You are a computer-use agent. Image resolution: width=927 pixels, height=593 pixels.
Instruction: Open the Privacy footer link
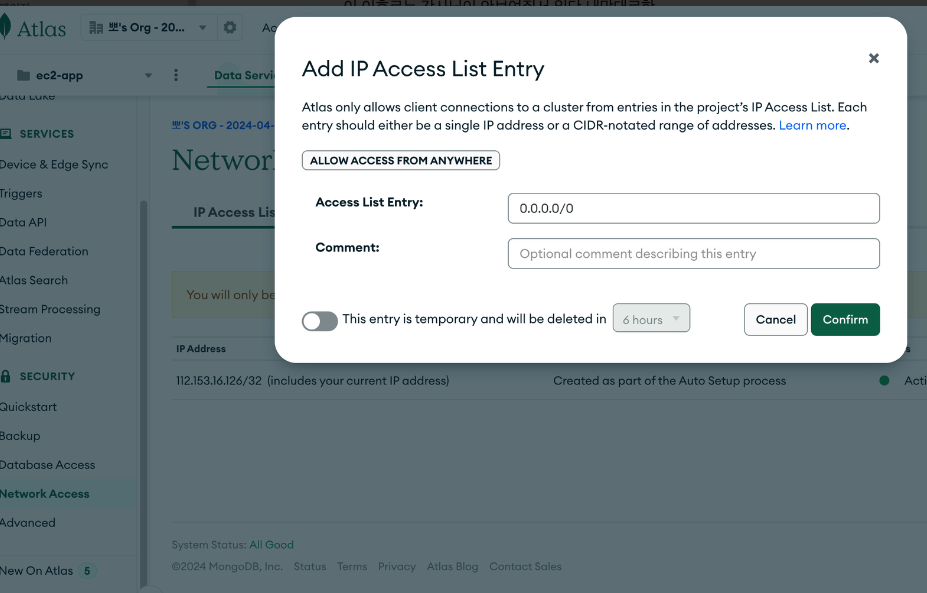397,566
